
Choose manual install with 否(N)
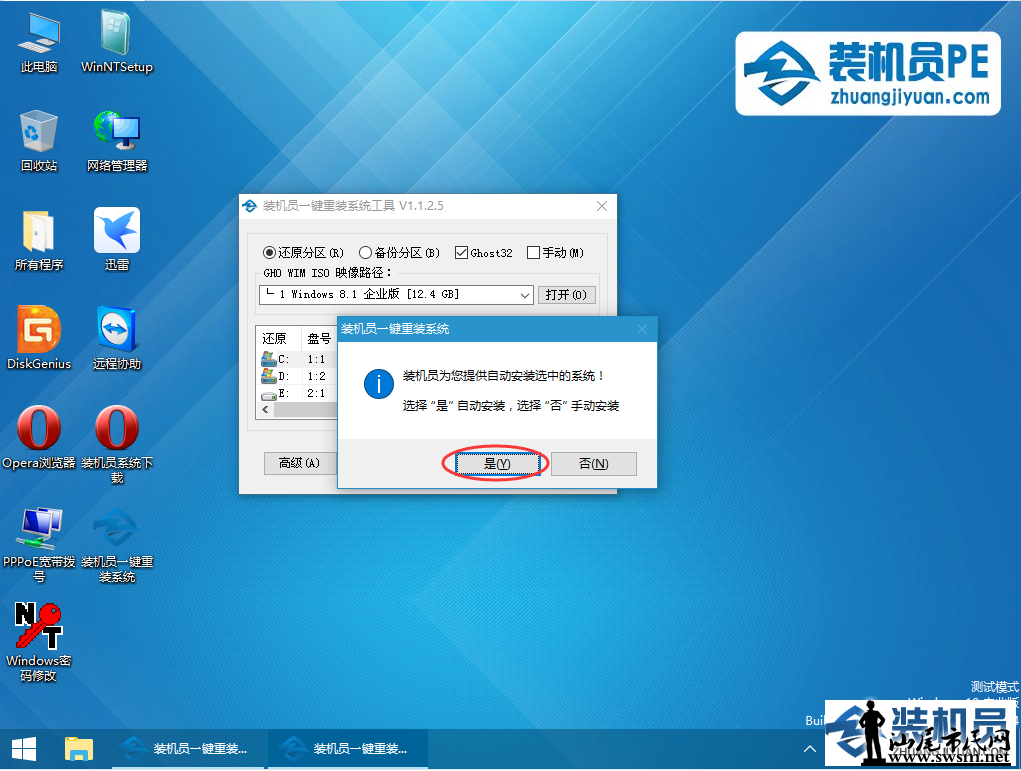(593, 464)
